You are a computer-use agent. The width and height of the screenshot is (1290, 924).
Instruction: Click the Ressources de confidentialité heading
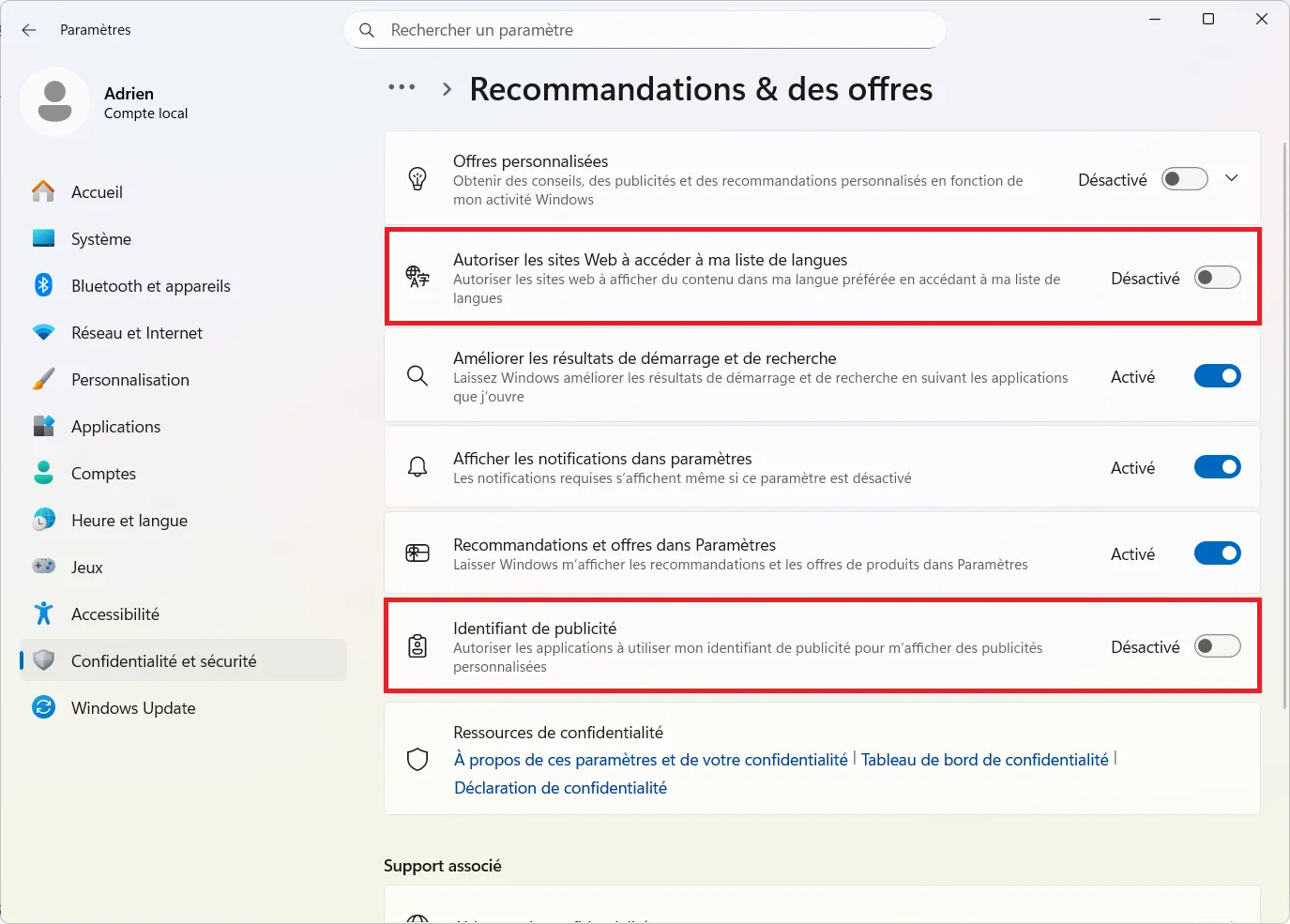(x=558, y=733)
